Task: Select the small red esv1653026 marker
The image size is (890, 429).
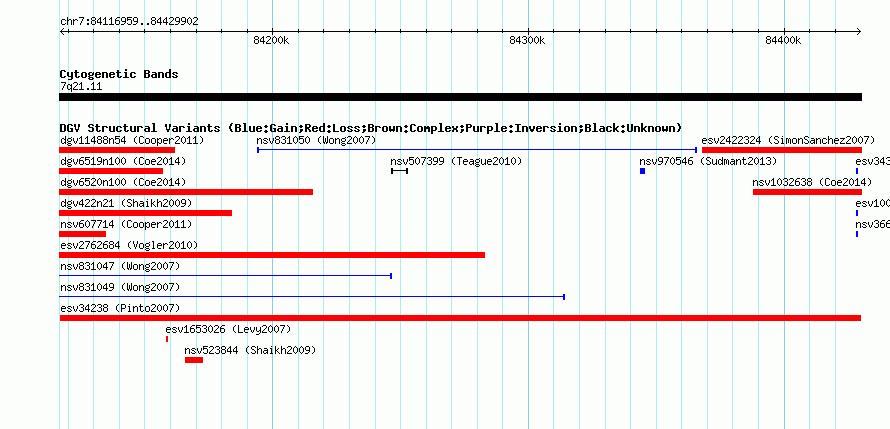Action: (x=167, y=339)
